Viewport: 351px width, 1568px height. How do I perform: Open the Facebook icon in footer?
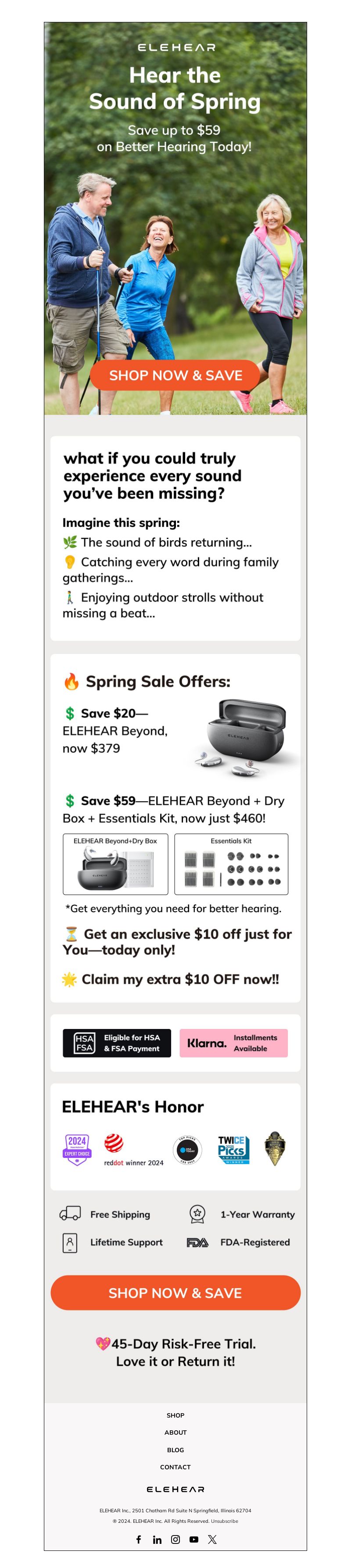tap(138, 1539)
